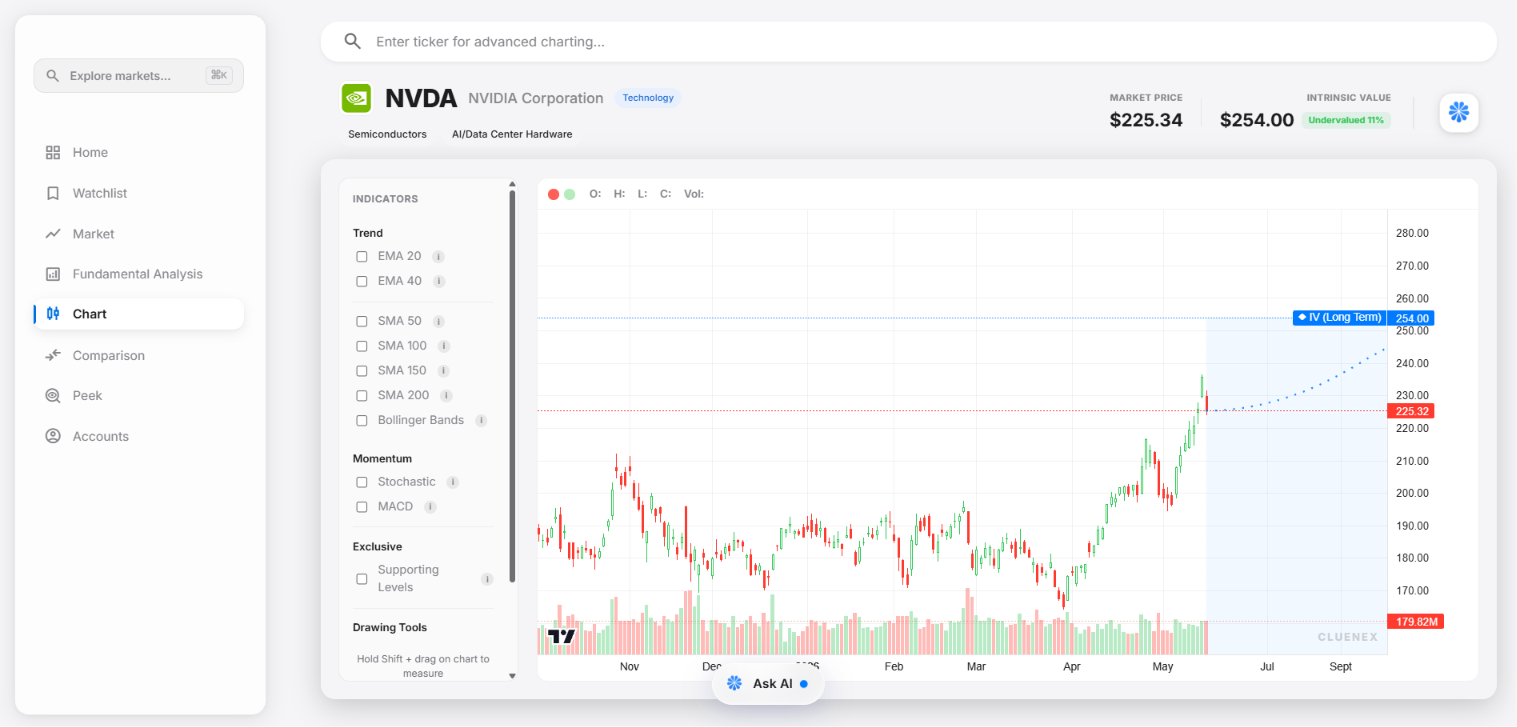Click the $254.00 intrinsic value figure
Image resolution: width=1517 pixels, height=727 pixels.
coord(1257,120)
